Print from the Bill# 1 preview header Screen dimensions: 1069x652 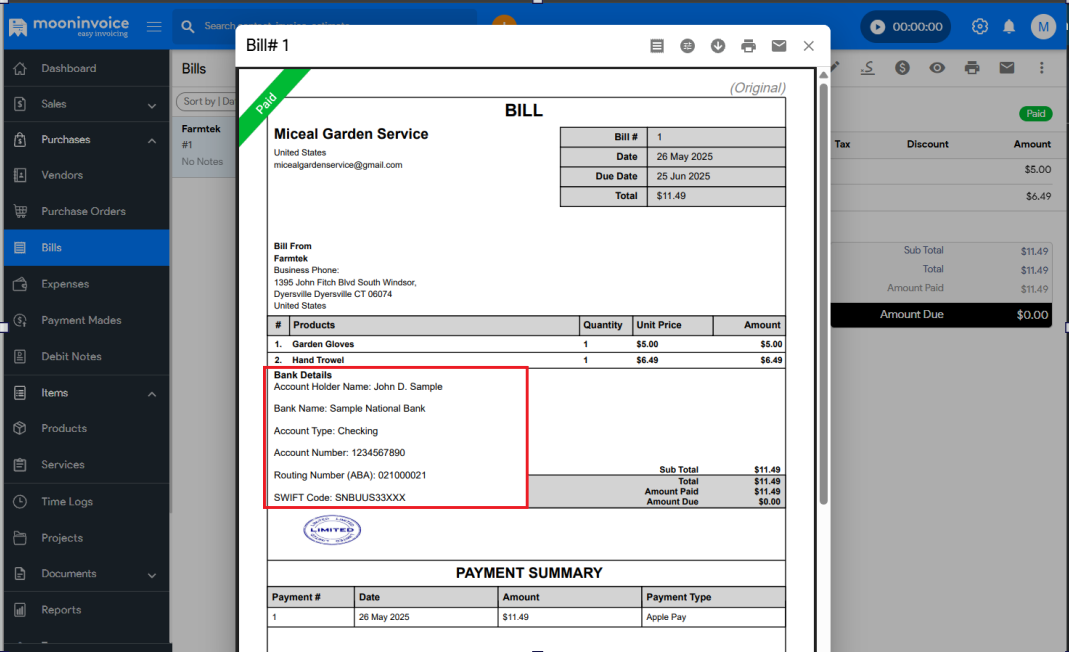coord(749,46)
